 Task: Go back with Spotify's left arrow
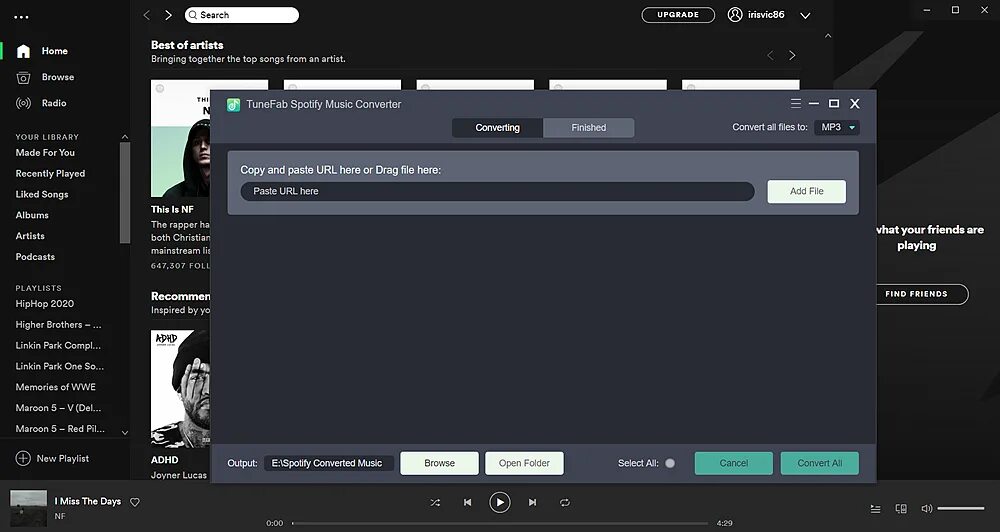click(147, 15)
